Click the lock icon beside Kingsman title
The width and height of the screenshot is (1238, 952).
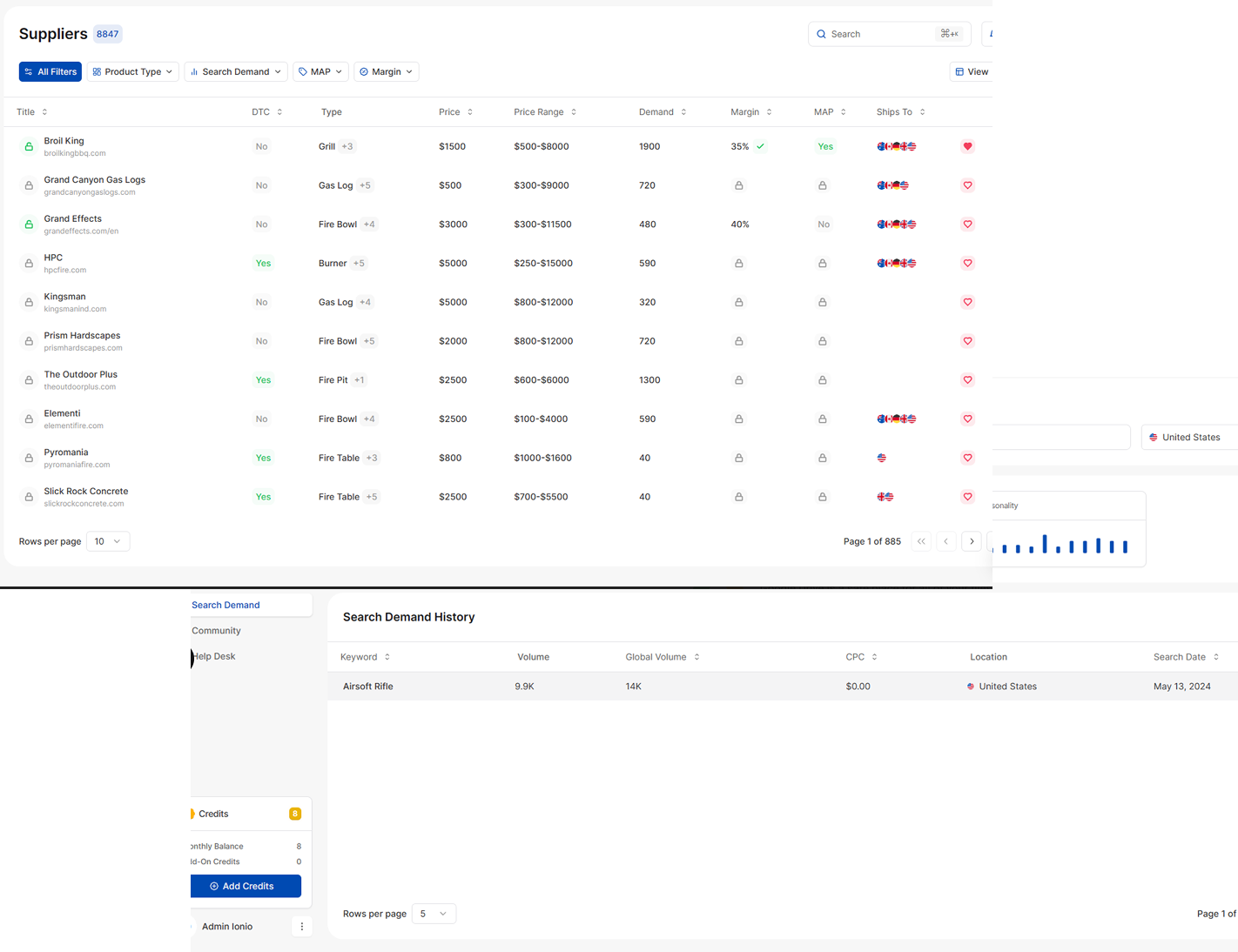tap(29, 302)
